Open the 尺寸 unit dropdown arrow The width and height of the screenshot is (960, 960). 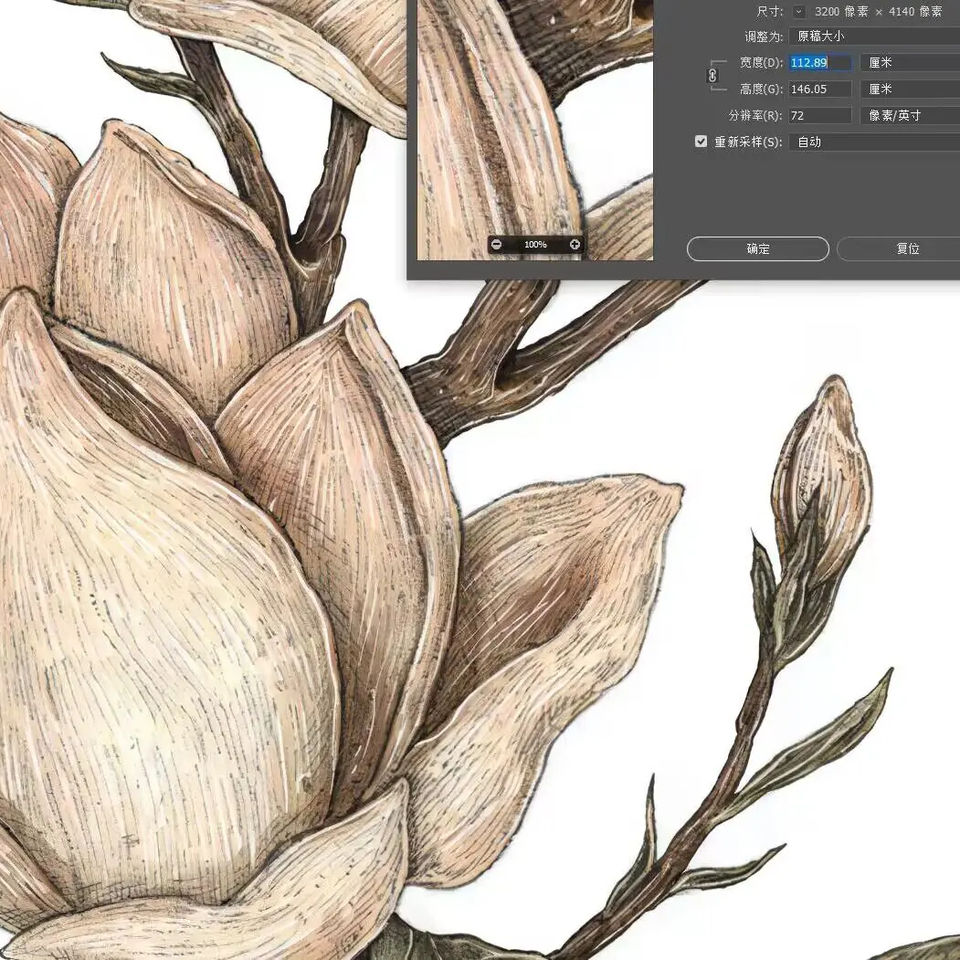point(798,11)
